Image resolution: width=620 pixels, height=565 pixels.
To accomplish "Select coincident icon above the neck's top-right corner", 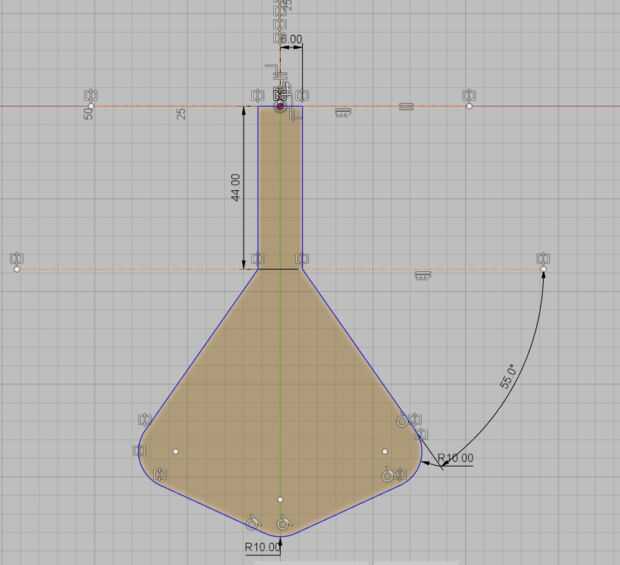I will coord(302,95).
